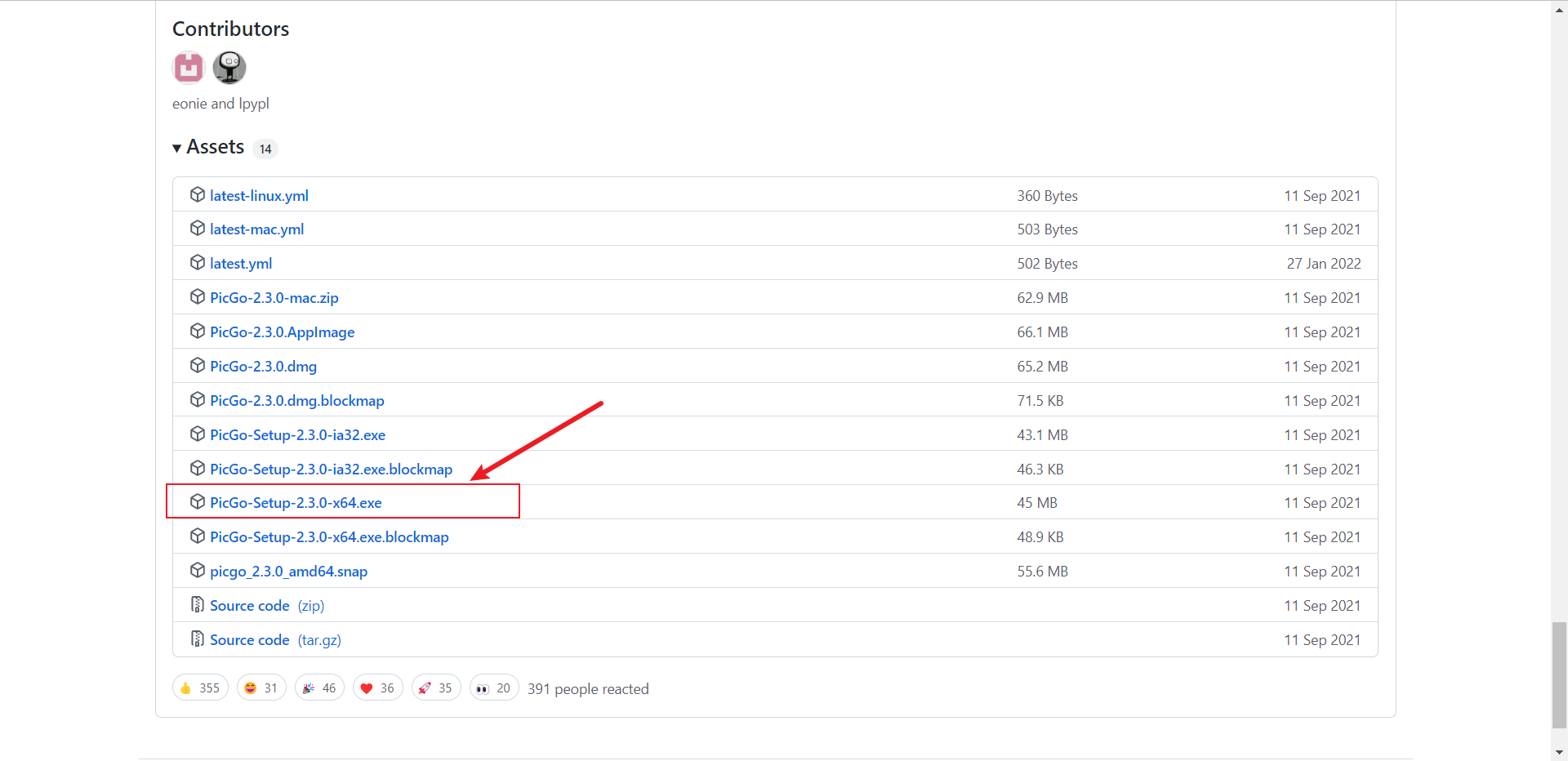
Task: Toggle thumbs up reaction with 355
Action: click(200, 688)
